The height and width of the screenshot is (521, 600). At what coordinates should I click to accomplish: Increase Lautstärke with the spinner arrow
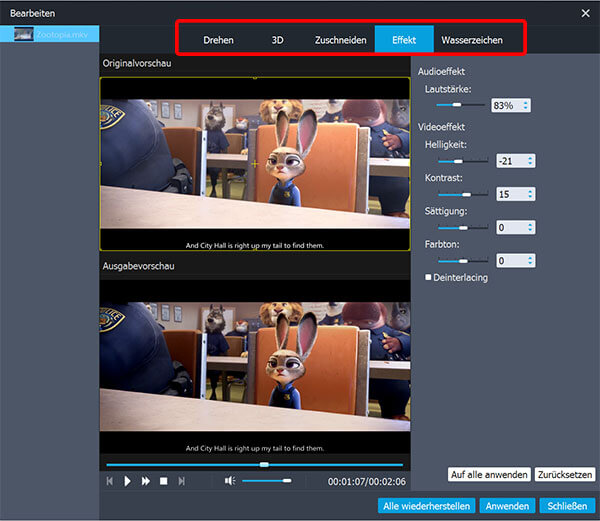(x=526, y=103)
